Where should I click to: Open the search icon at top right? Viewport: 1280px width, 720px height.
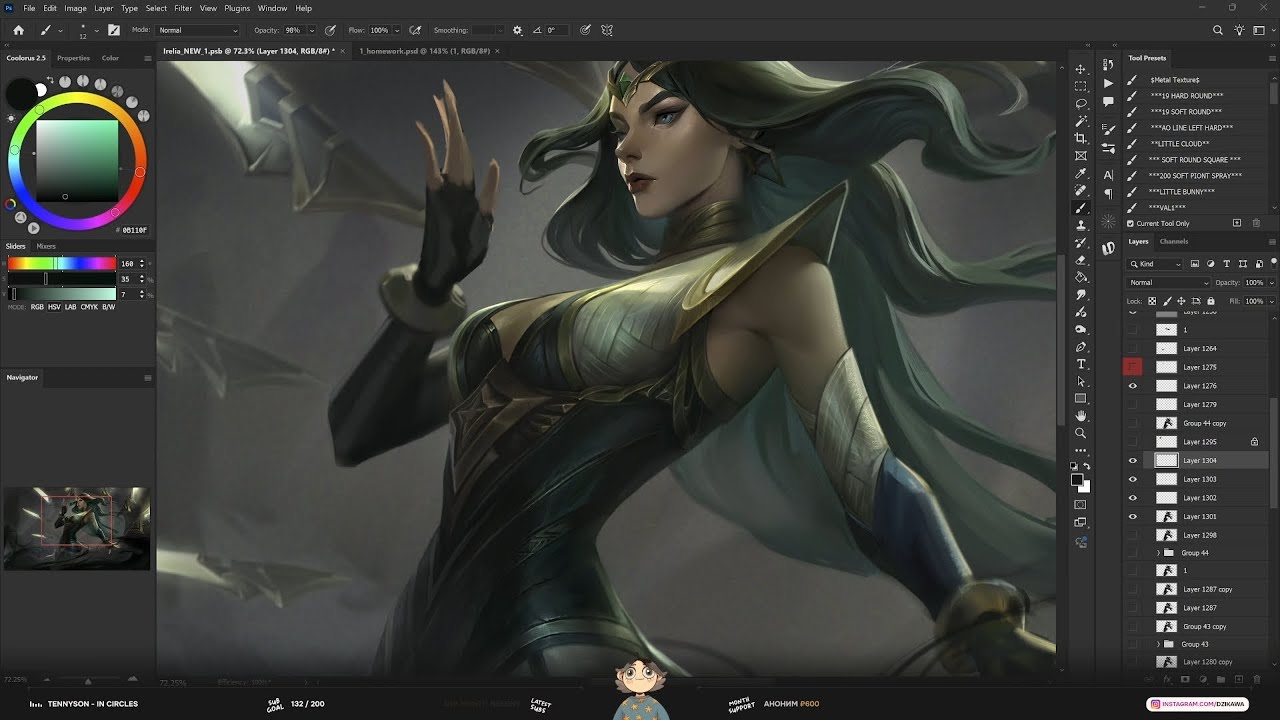point(1217,31)
